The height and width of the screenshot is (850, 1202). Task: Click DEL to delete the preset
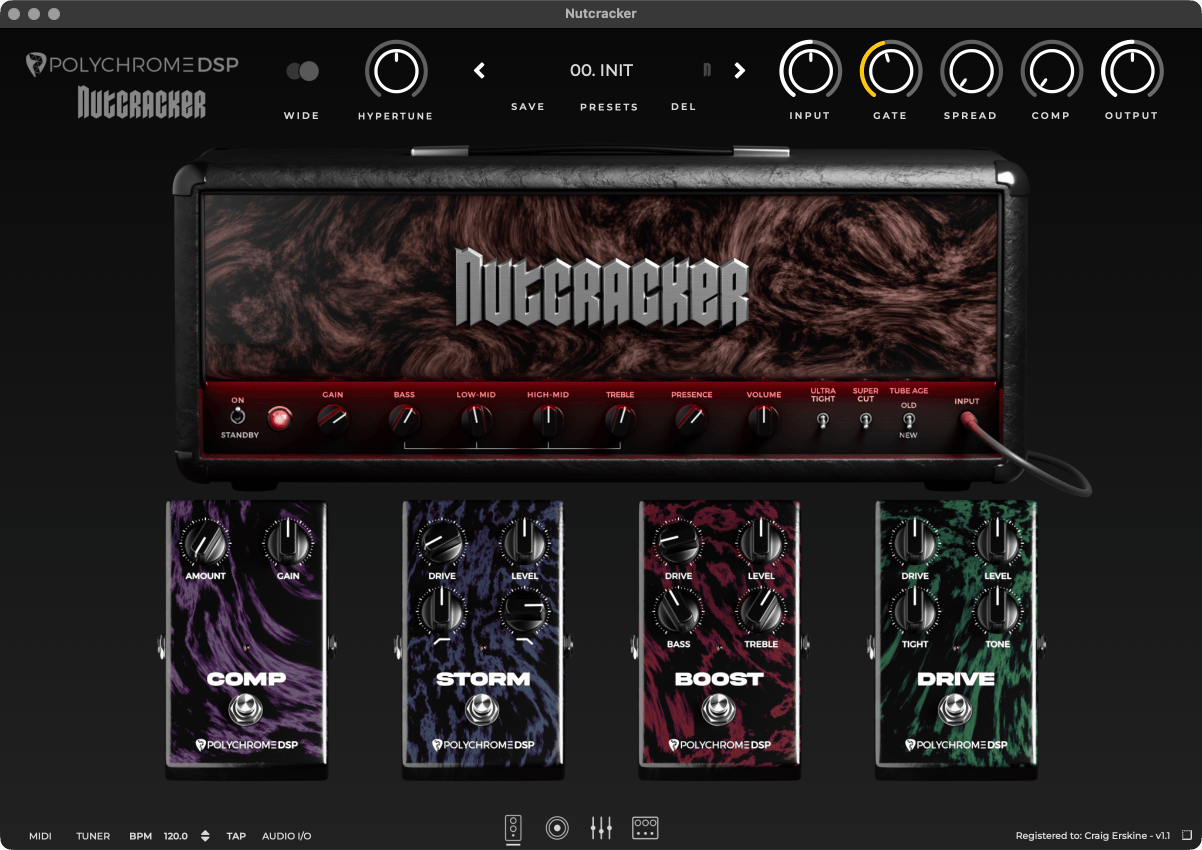click(684, 107)
